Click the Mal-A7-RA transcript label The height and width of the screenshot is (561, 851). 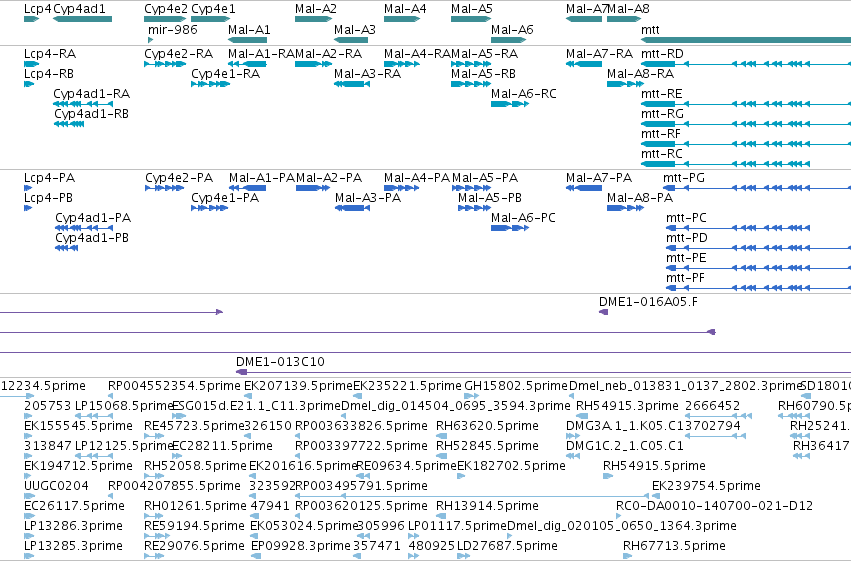pyautogui.click(x=599, y=54)
